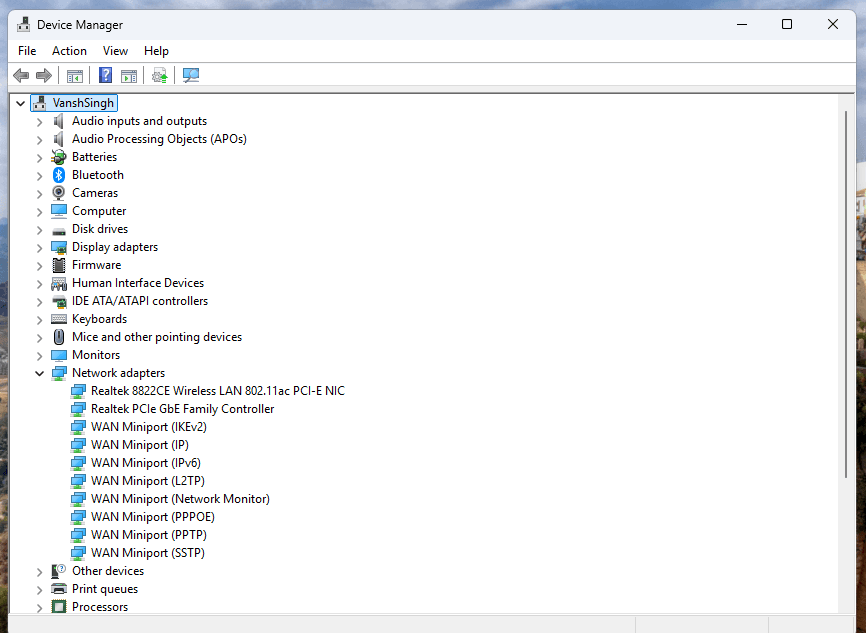Select the Batteries category label
The image size is (866, 633).
[94, 157]
